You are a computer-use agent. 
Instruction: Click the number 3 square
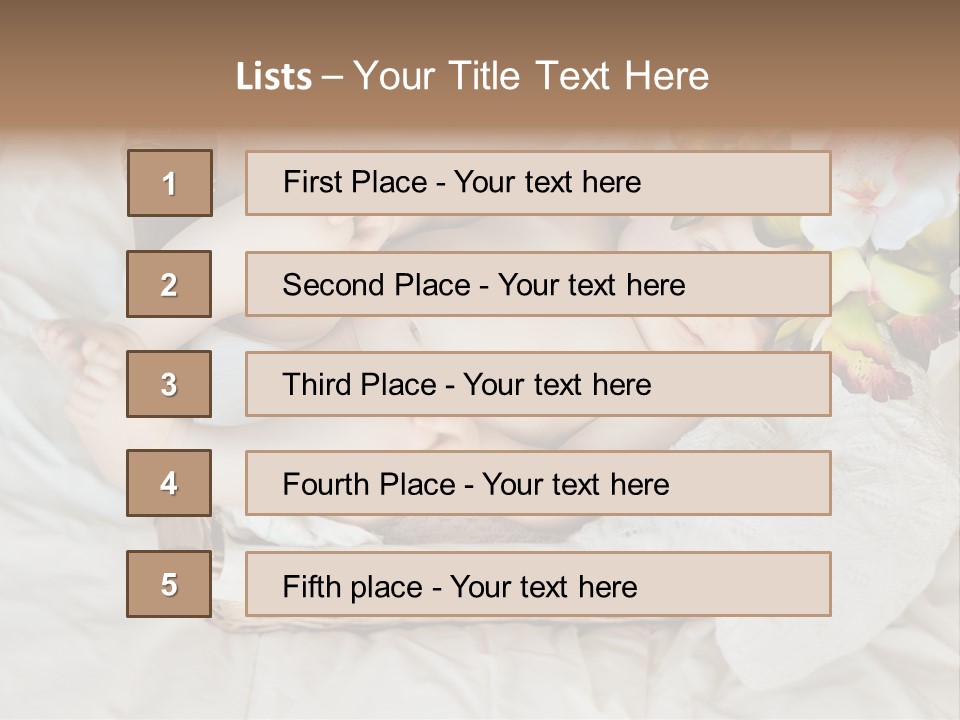point(169,384)
